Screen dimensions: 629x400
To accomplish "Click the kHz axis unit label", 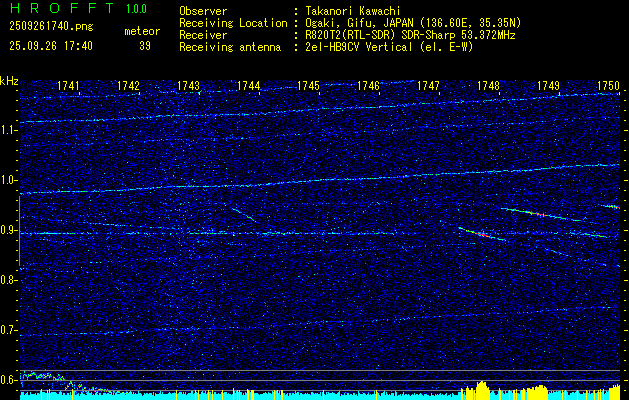I will click(x=9, y=81).
